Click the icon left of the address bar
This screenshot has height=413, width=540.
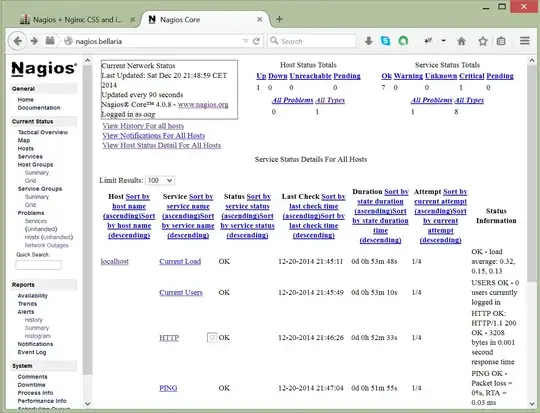coord(50,41)
